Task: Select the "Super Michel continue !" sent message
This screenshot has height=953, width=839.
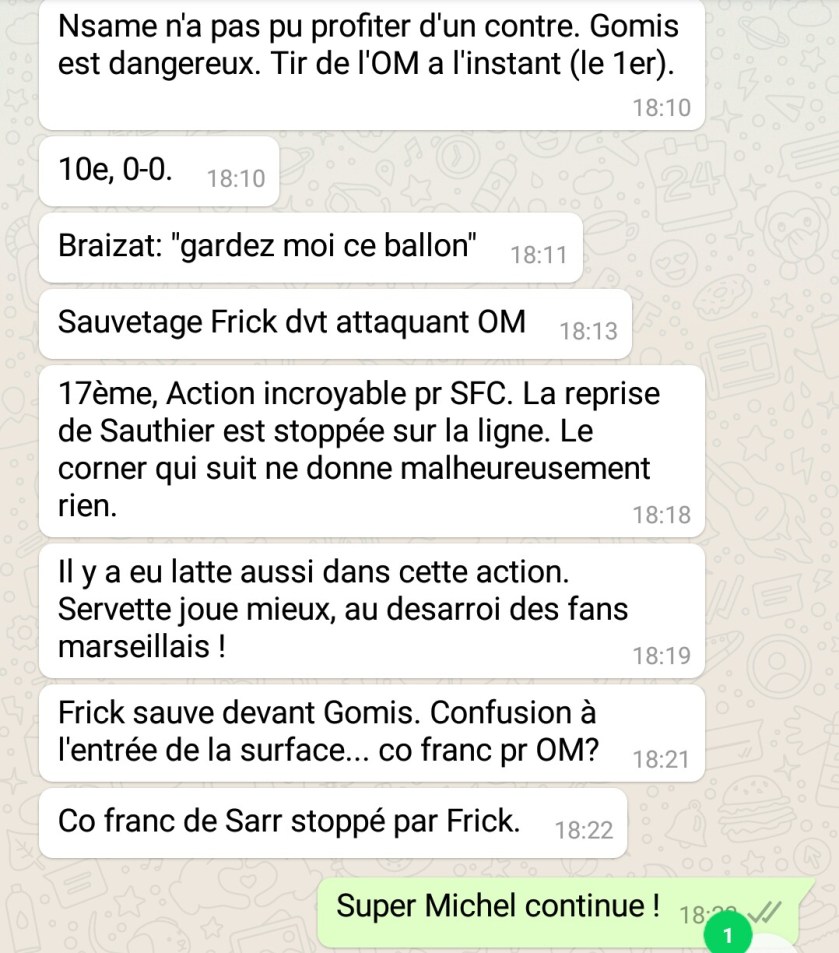Action: coord(565,913)
